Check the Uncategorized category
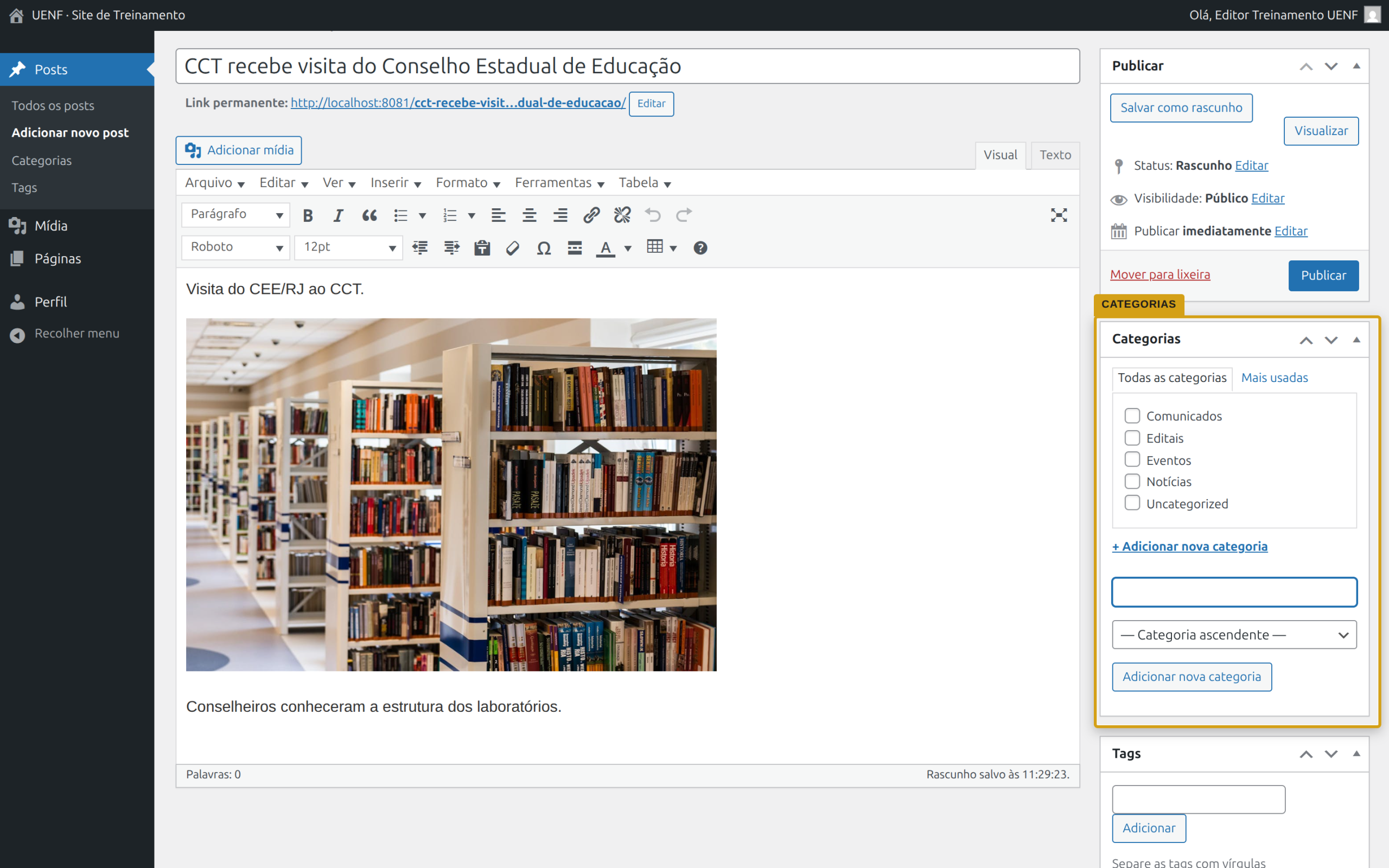 (x=1132, y=503)
